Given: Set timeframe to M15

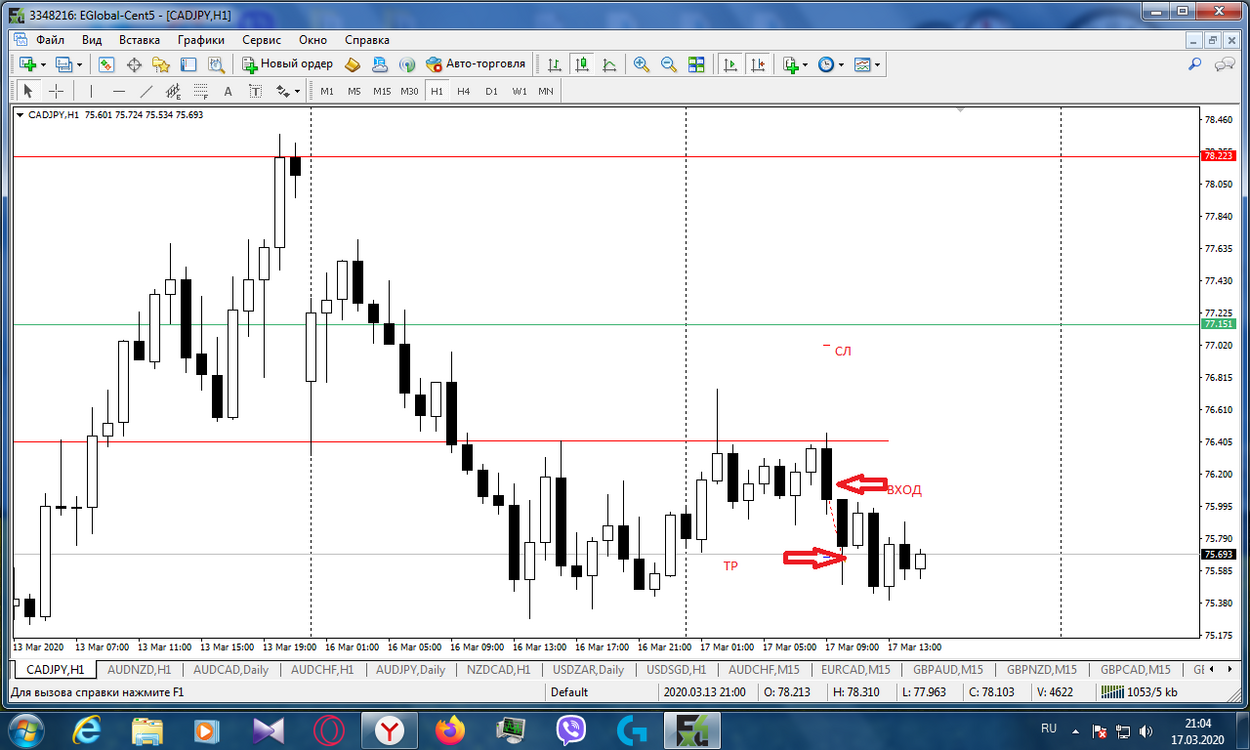Looking at the screenshot, I should [x=382, y=91].
